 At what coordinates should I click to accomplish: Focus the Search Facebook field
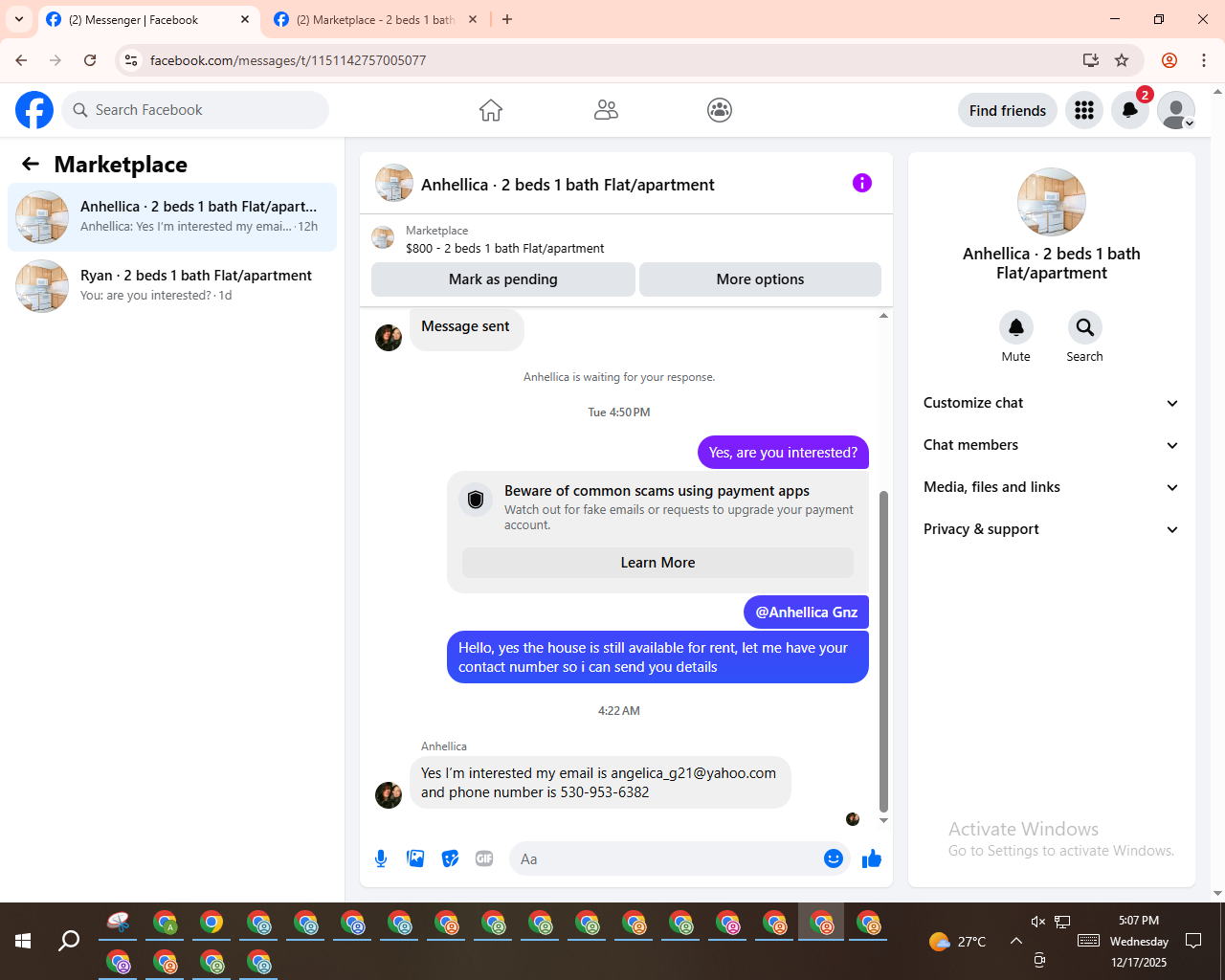click(x=195, y=110)
